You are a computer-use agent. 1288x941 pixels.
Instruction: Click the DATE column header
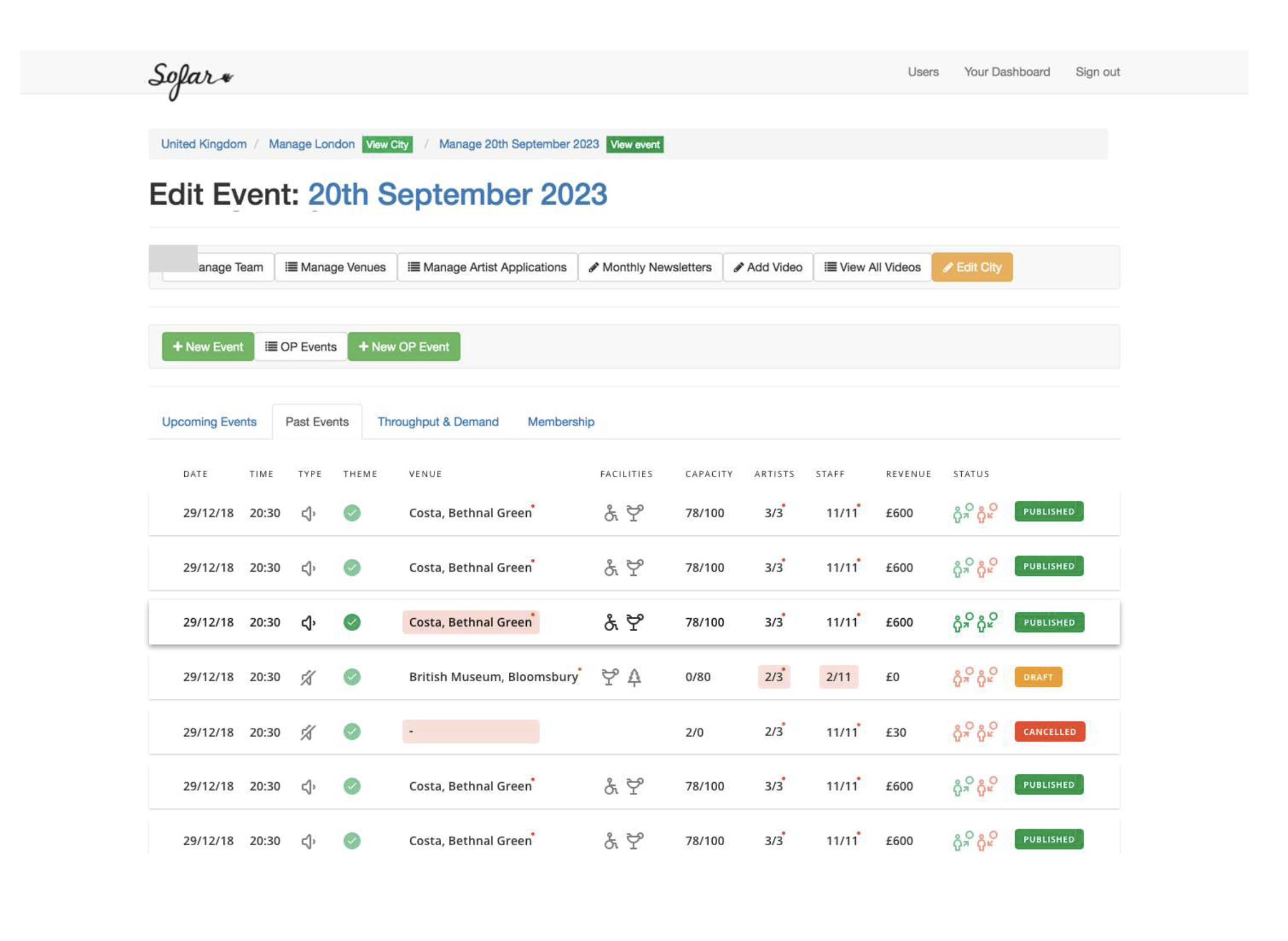[x=196, y=474]
